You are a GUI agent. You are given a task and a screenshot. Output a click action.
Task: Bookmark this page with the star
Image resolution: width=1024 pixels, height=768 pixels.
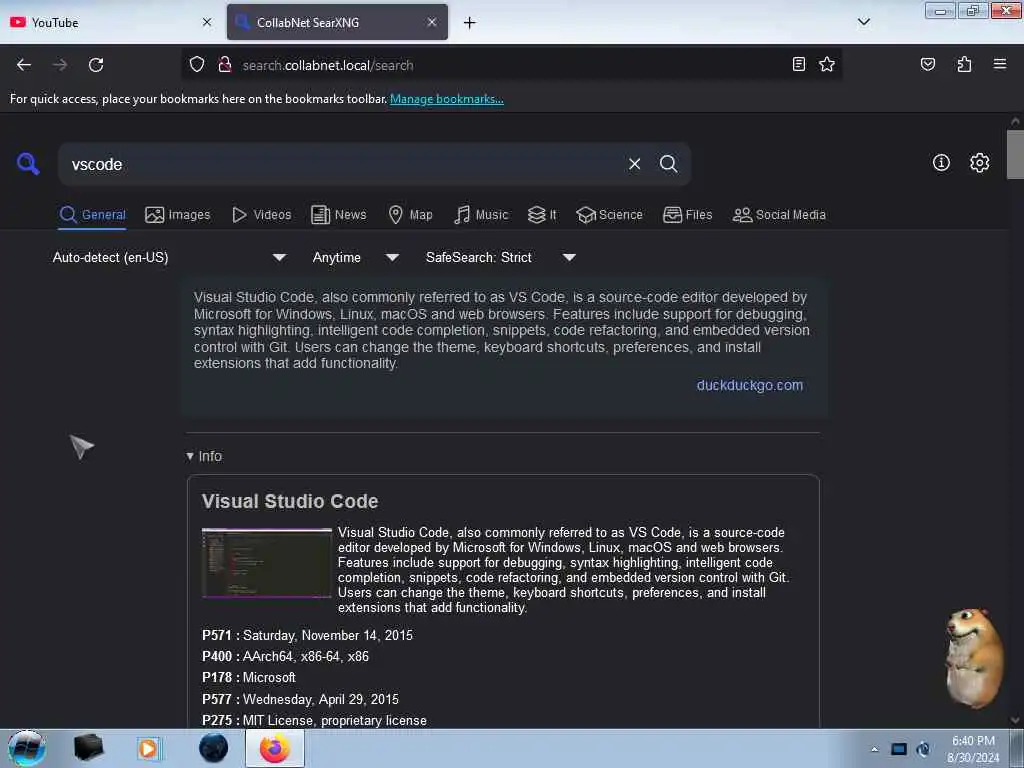pyautogui.click(x=827, y=65)
